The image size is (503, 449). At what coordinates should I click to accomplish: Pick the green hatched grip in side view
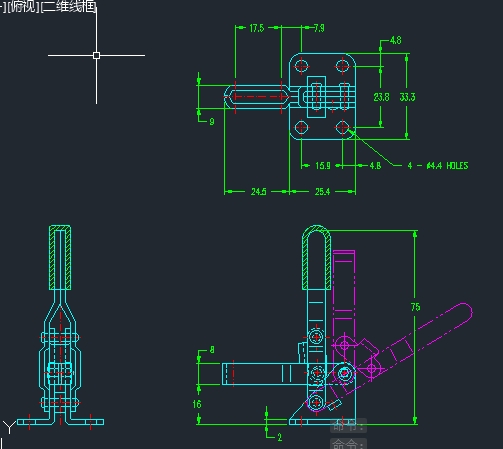[60, 258]
